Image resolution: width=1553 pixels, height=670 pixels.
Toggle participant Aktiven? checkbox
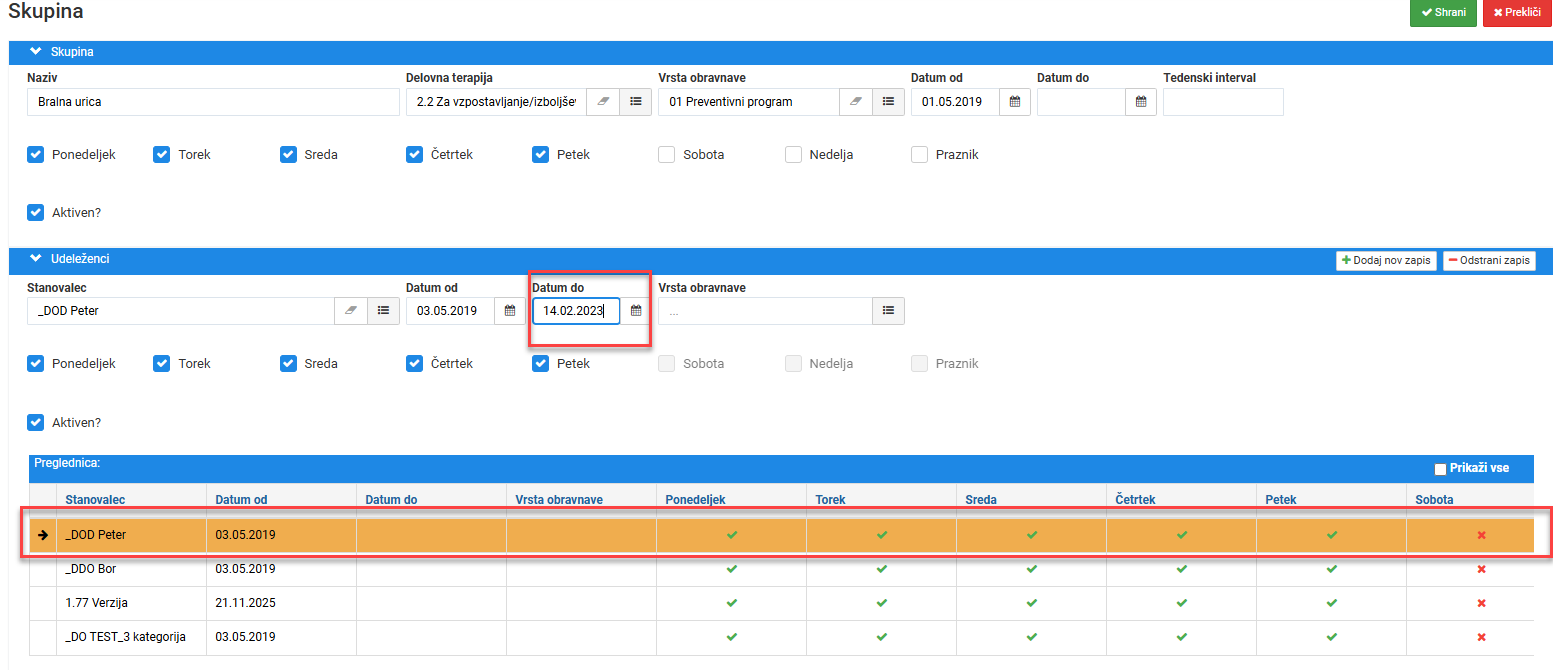pos(35,422)
